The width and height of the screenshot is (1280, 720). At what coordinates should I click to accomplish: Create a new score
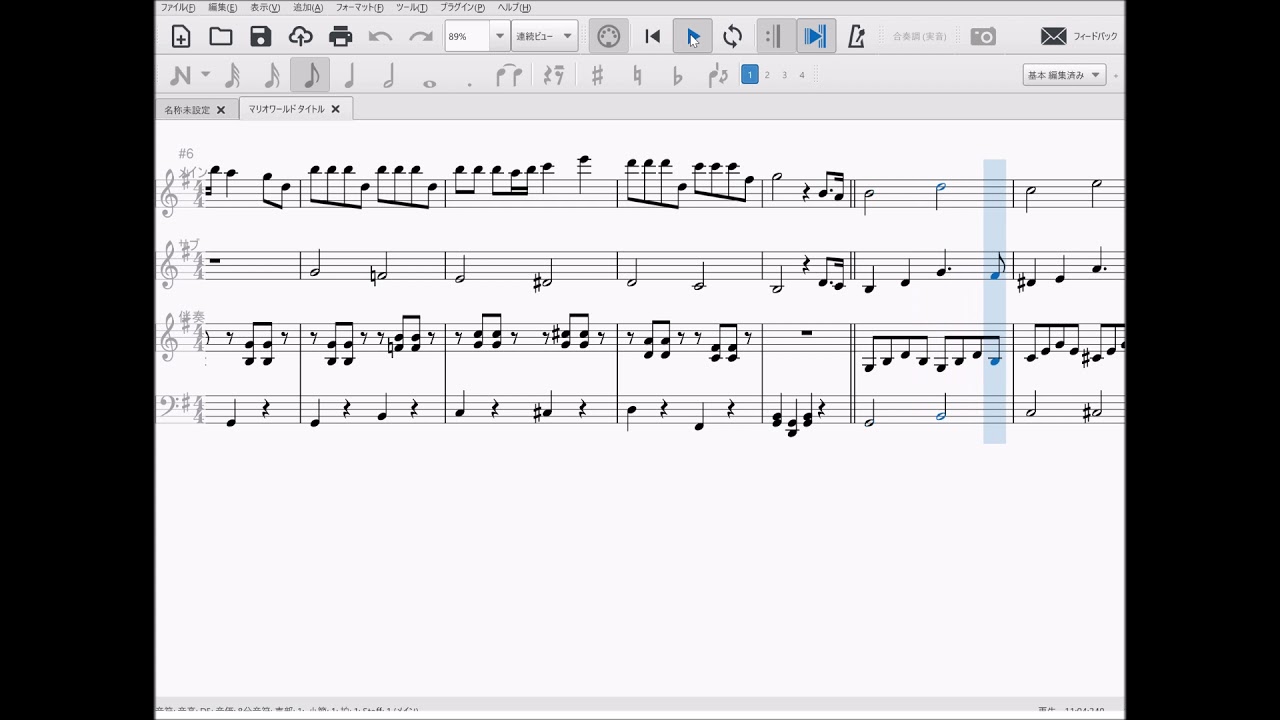click(x=181, y=37)
